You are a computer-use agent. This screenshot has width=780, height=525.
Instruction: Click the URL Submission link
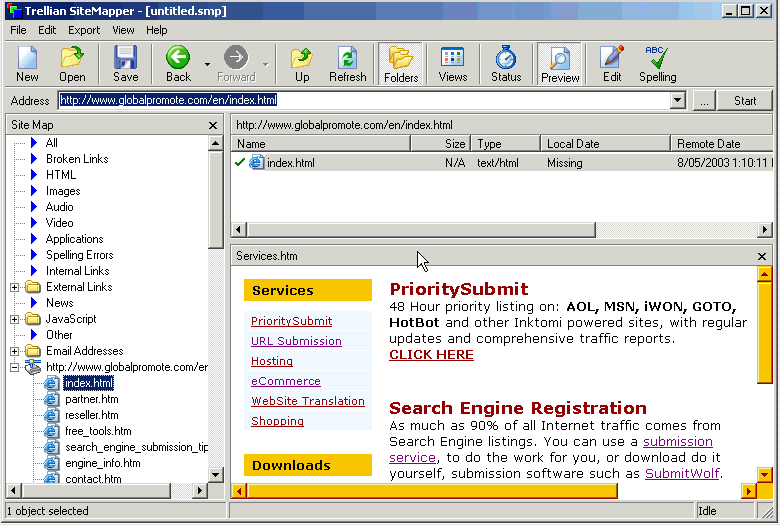click(296, 341)
